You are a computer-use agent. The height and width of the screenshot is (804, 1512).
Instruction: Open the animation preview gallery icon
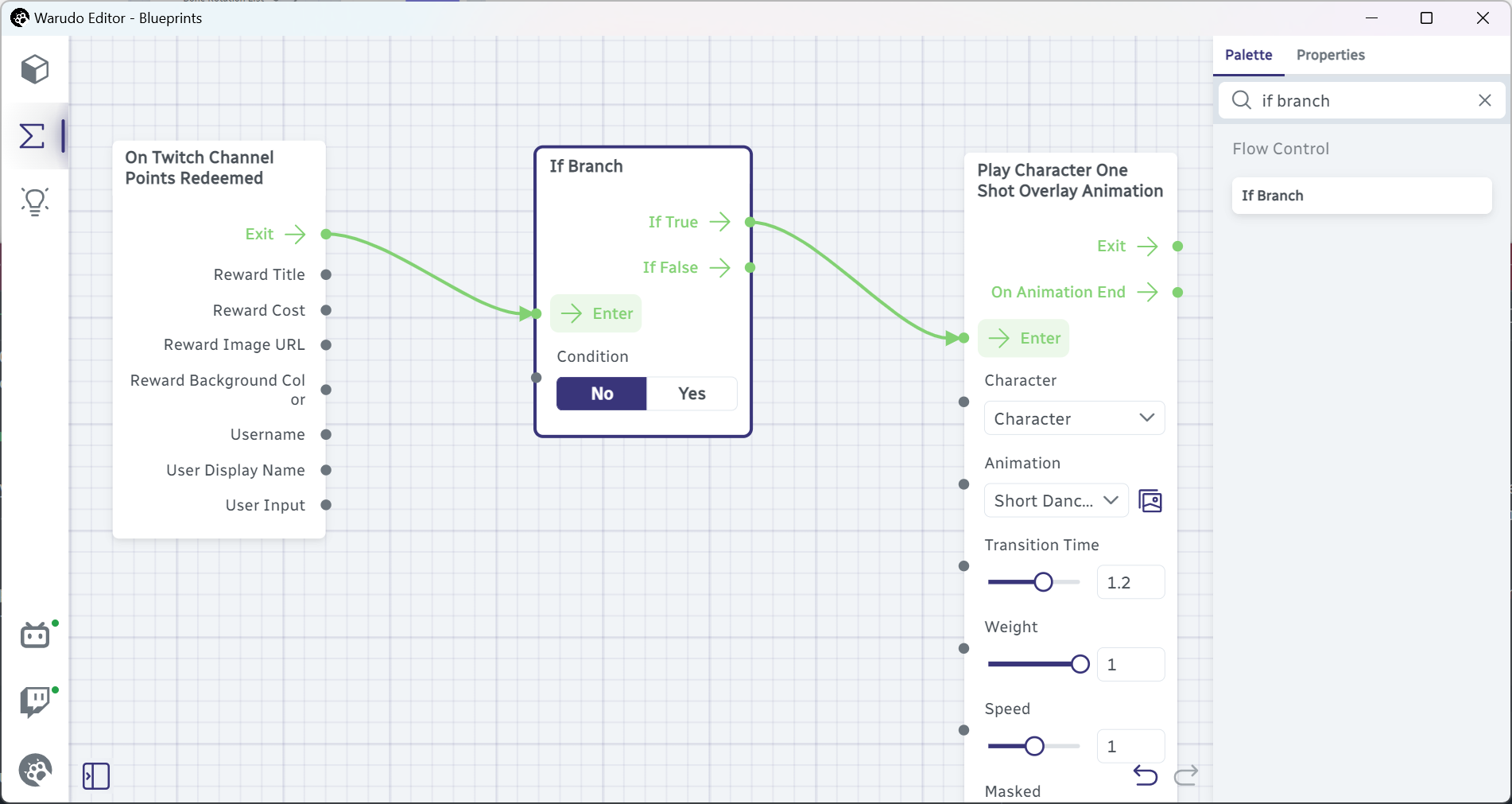pos(1150,501)
